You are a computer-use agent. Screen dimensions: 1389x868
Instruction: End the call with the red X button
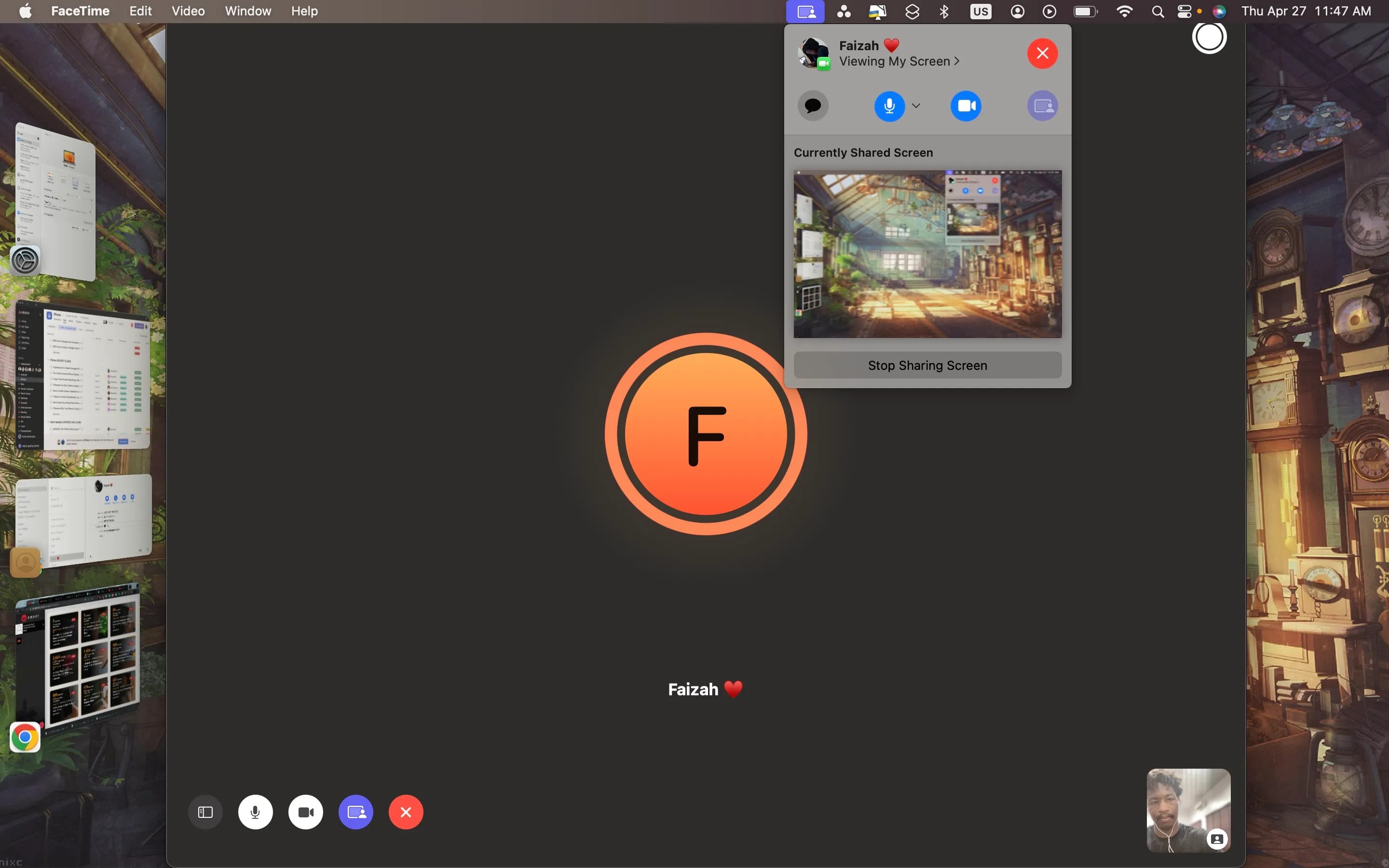[407, 812]
